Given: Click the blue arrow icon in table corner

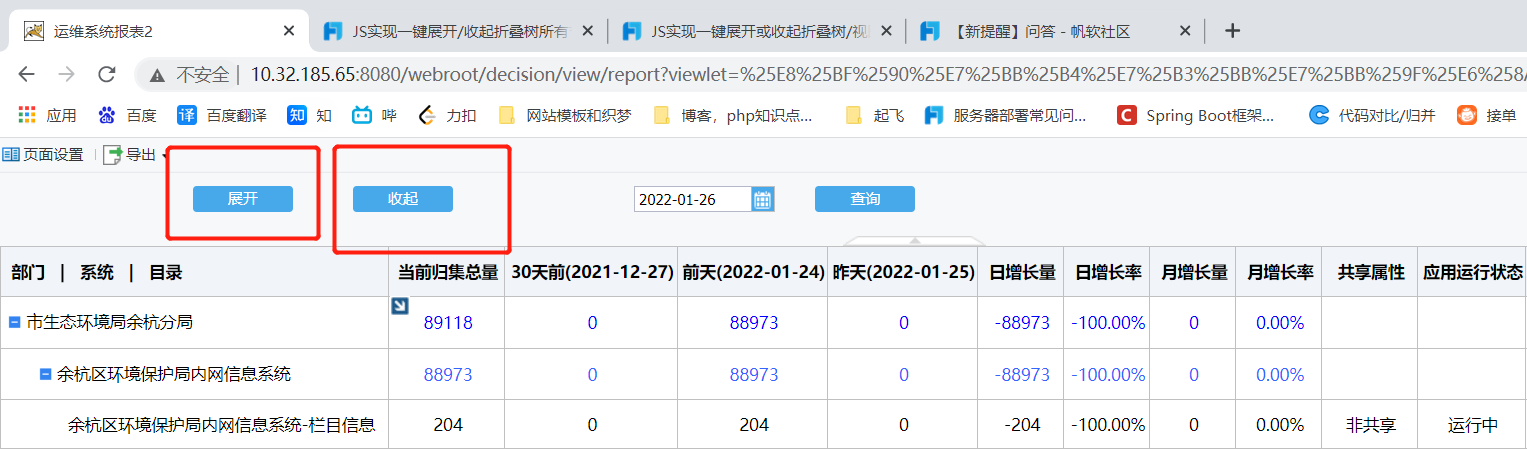Looking at the screenshot, I should point(399,306).
